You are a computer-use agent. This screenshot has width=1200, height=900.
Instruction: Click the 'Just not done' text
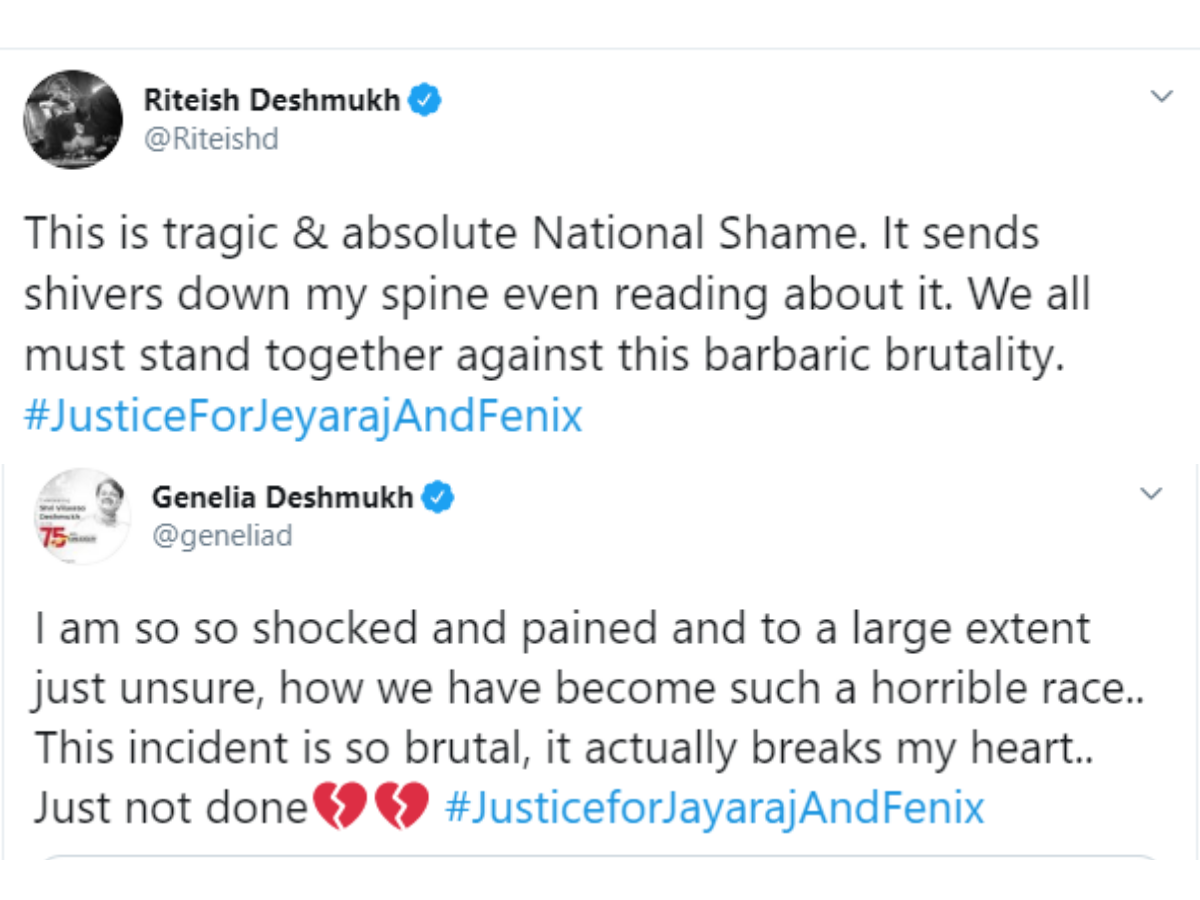[x=171, y=808]
